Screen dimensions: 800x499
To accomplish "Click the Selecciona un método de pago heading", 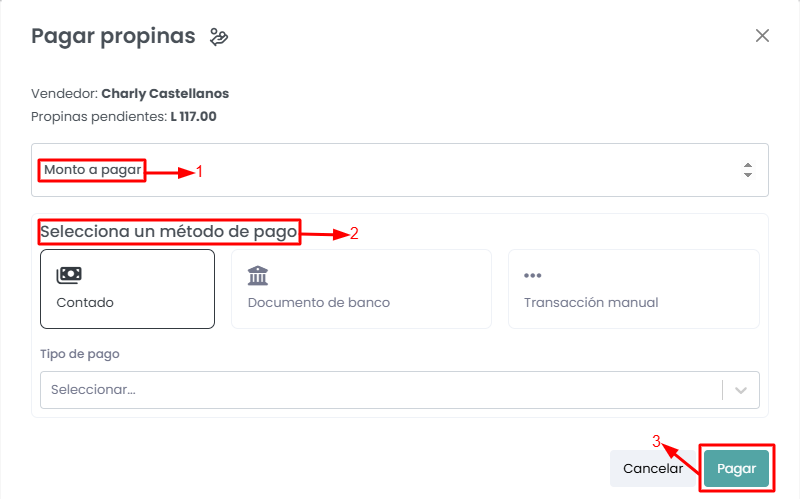I will point(169,232).
